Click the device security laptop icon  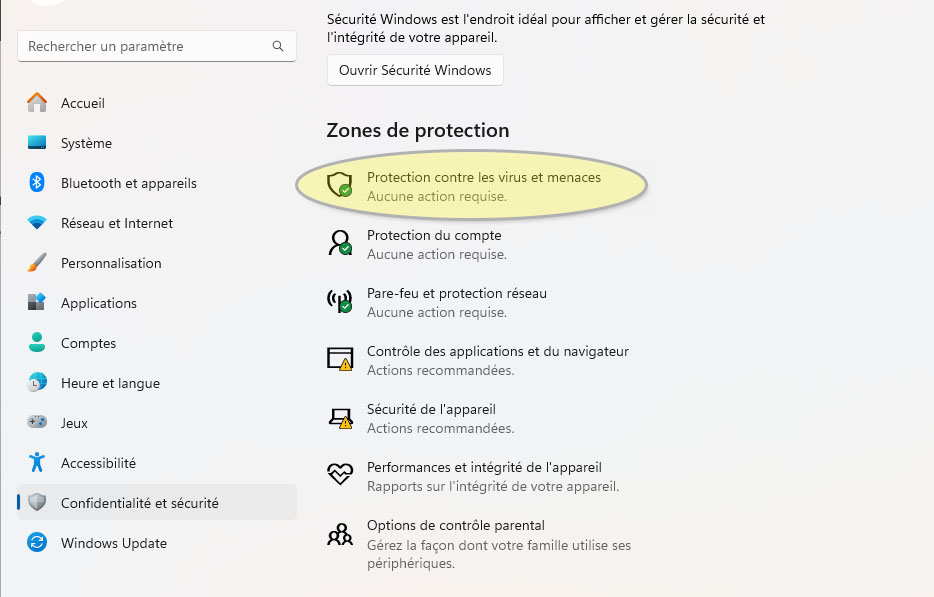coord(340,418)
